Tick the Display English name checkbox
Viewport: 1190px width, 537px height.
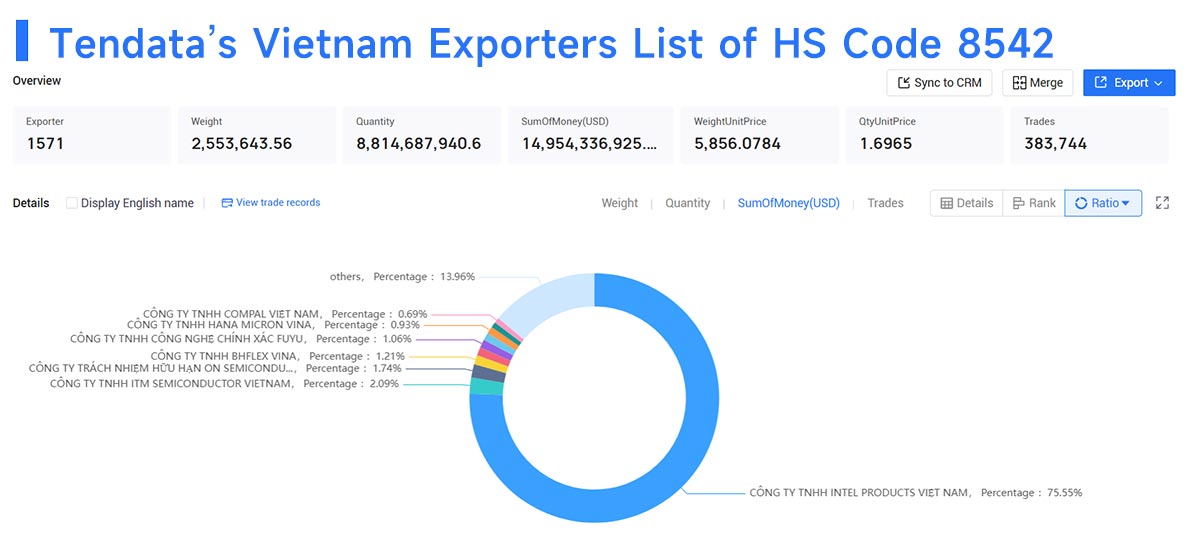71,203
